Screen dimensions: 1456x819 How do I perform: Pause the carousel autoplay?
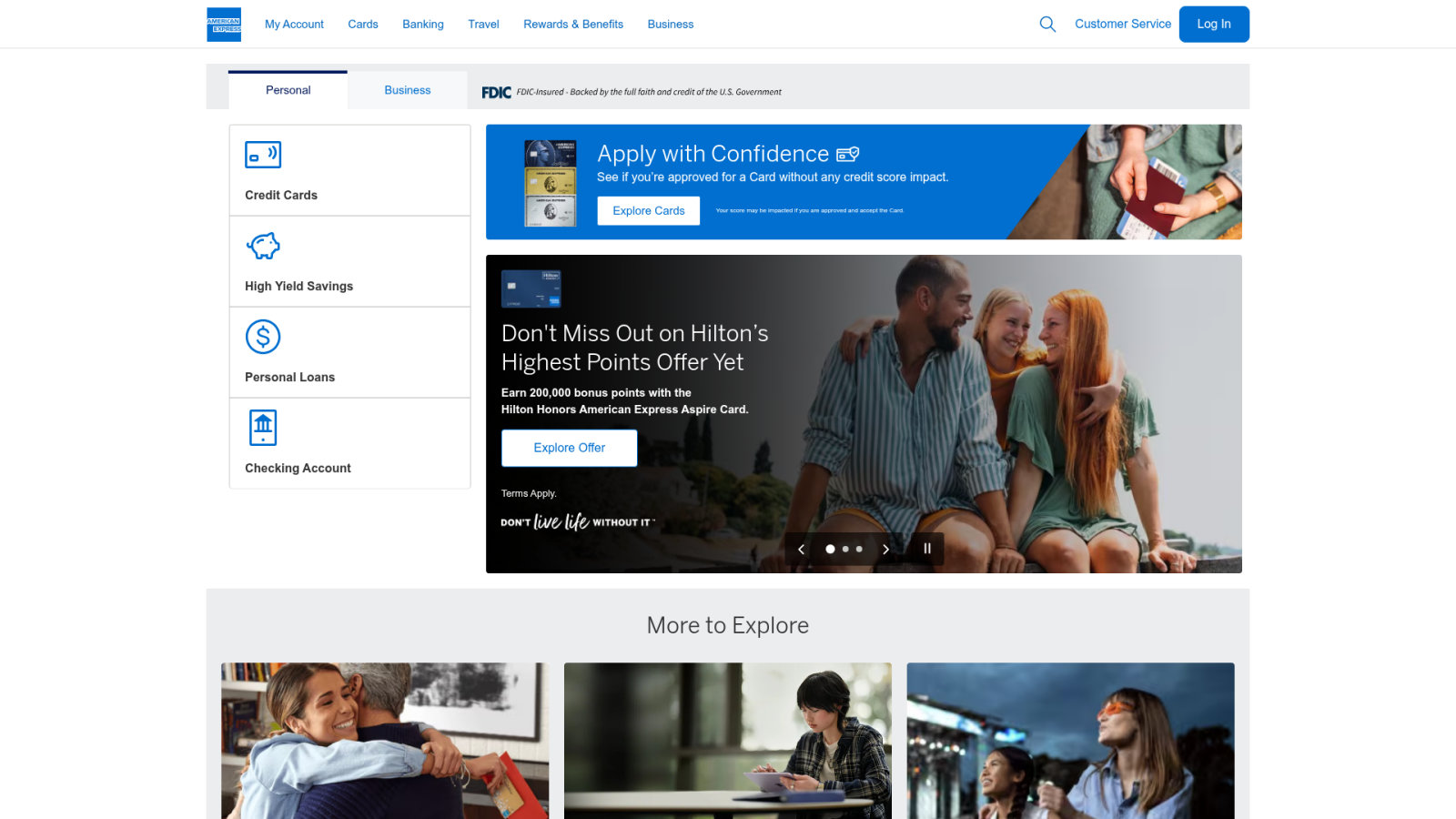tap(927, 549)
